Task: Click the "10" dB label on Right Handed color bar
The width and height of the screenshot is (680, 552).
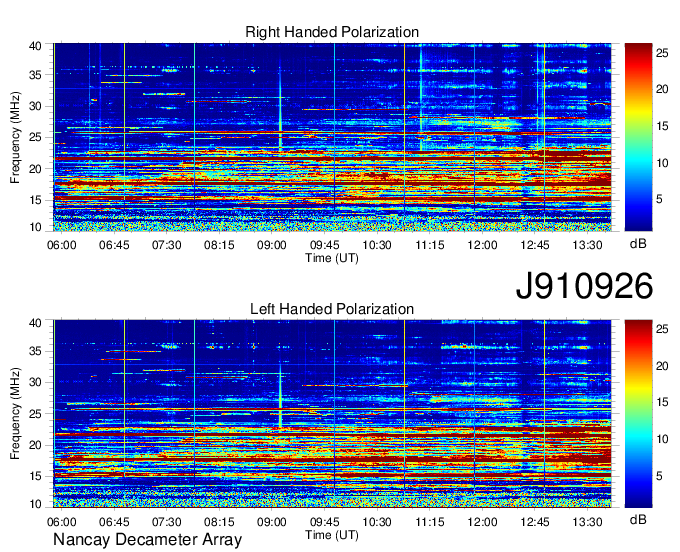Action: pos(662,163)
